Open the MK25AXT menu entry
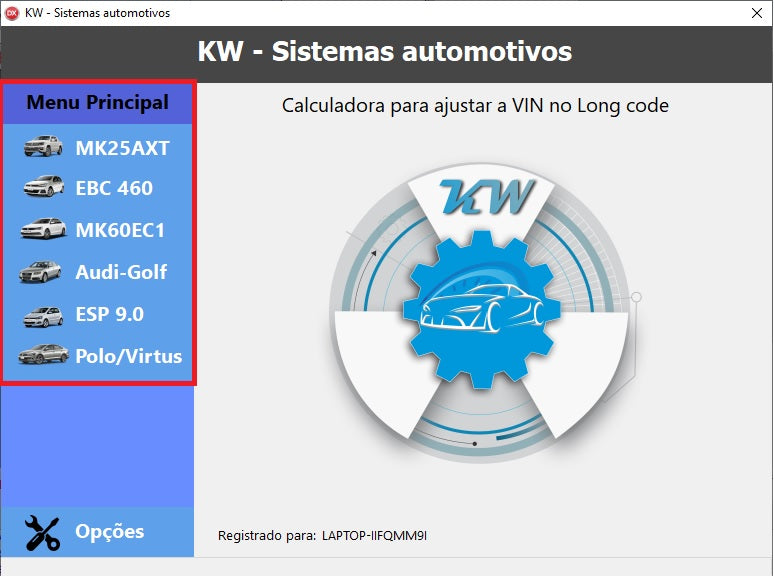This screenshot has width=774, height=581. click(x=122, y=149)
